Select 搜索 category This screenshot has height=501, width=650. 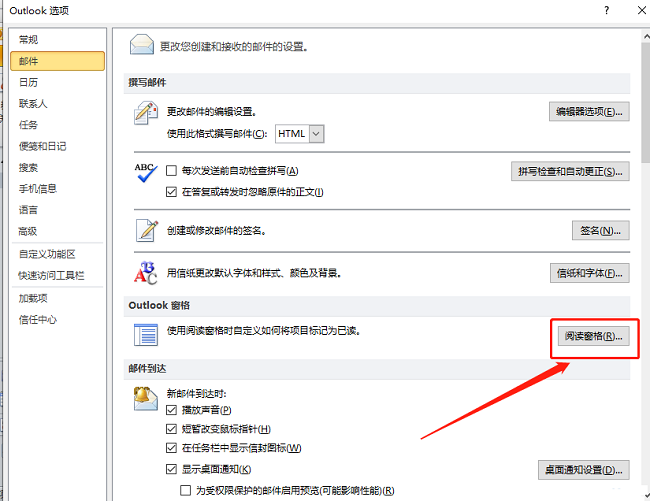57,167
